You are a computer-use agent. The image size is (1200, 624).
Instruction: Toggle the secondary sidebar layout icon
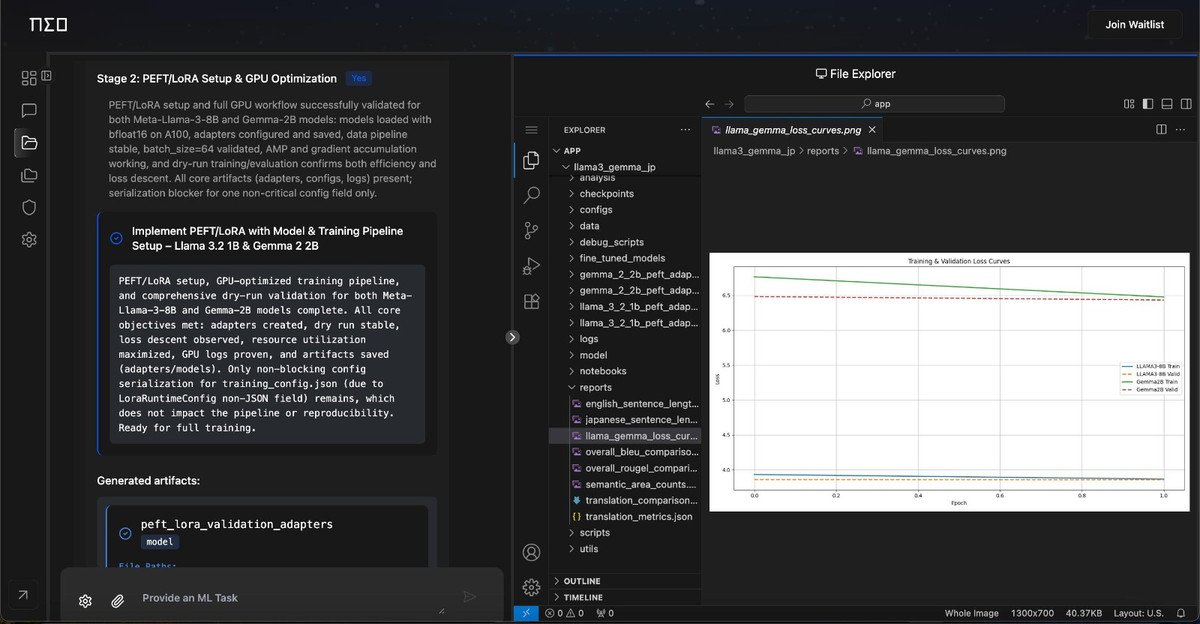[x=1186, y=103]
